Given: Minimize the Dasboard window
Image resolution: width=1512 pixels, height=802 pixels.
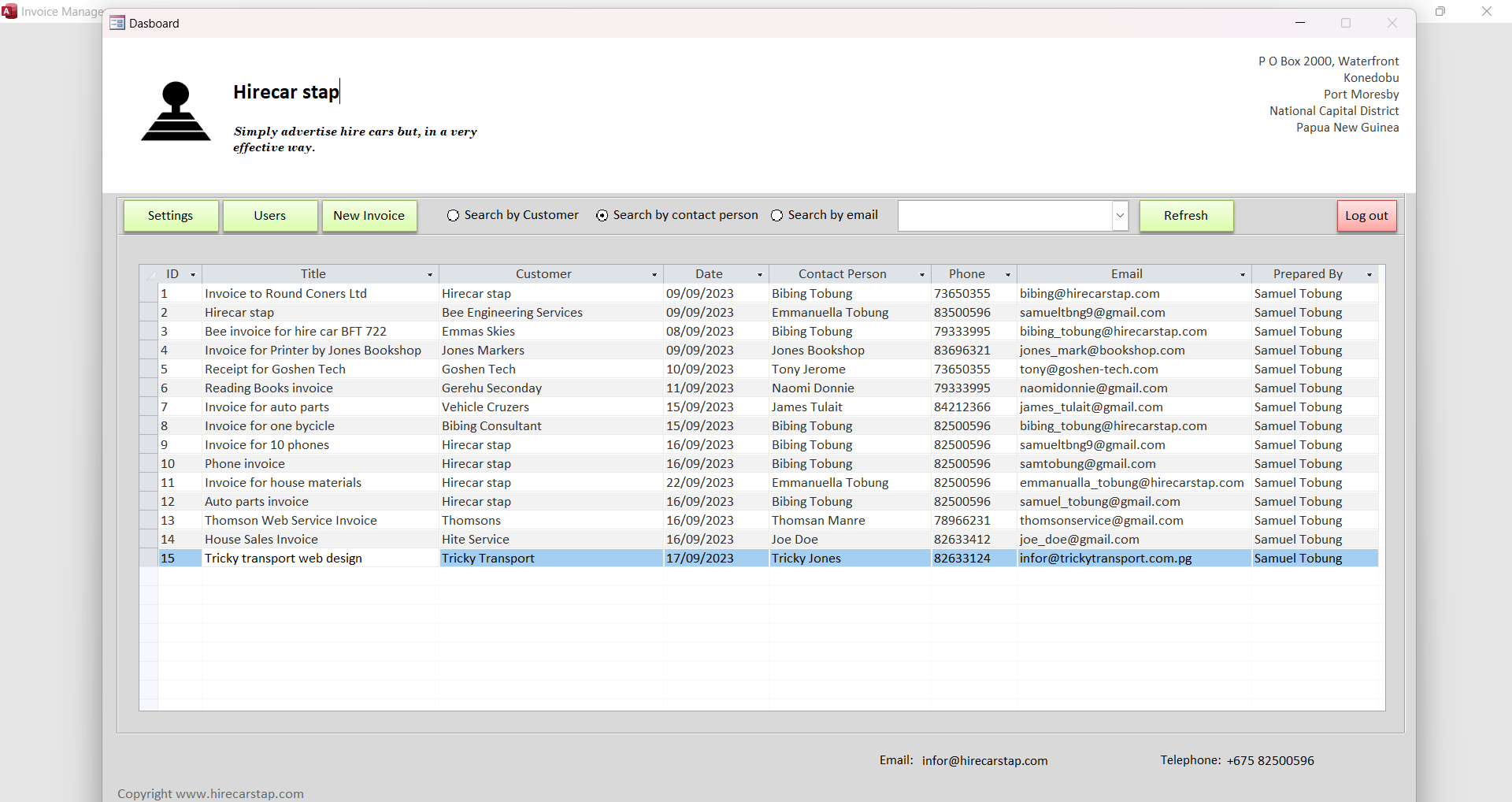Looking at the screenshot, I should pos(1300,23).
